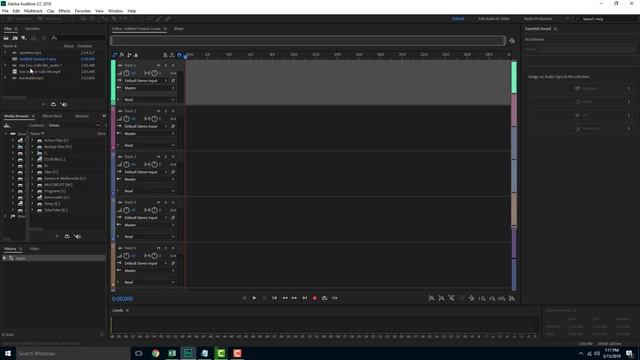Expand the first file row in Files panel
This screenshot has width=640, height=360.
[5, 53]
